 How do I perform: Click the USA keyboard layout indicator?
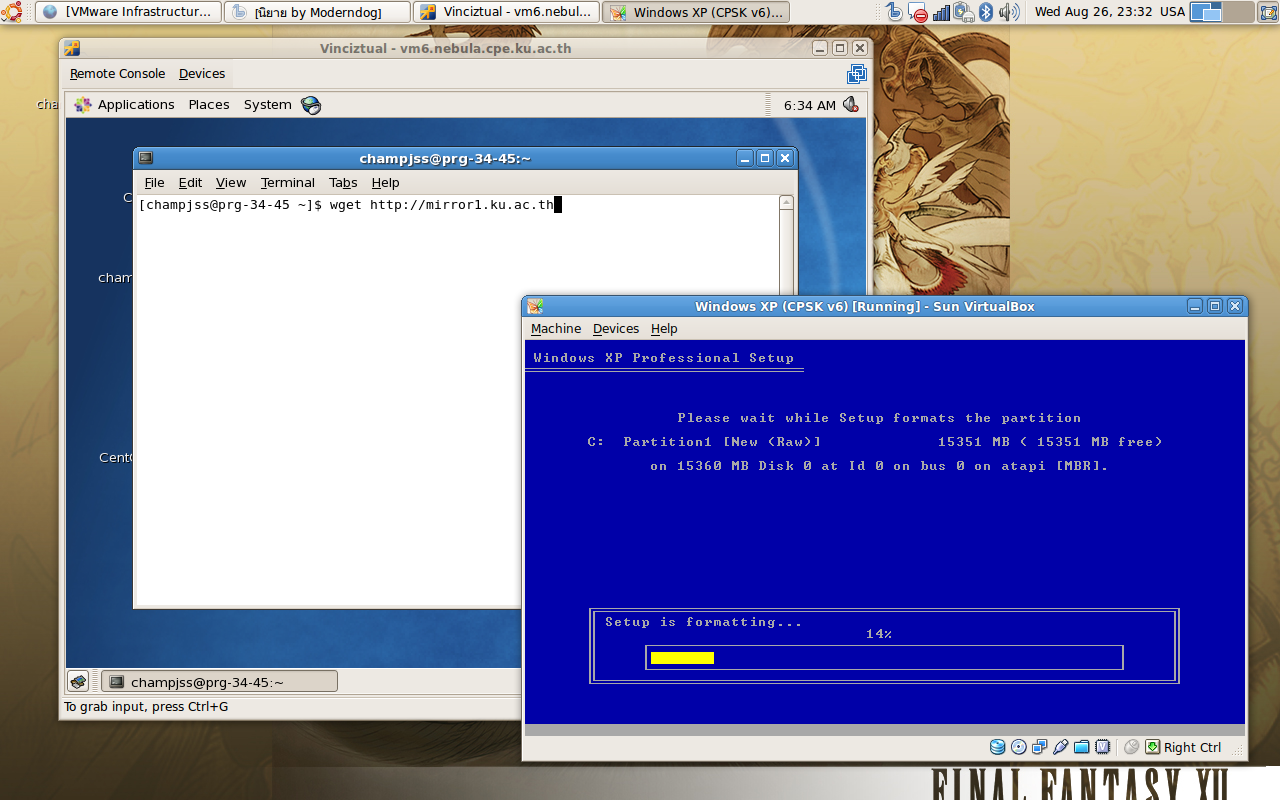coord(1172,12)
